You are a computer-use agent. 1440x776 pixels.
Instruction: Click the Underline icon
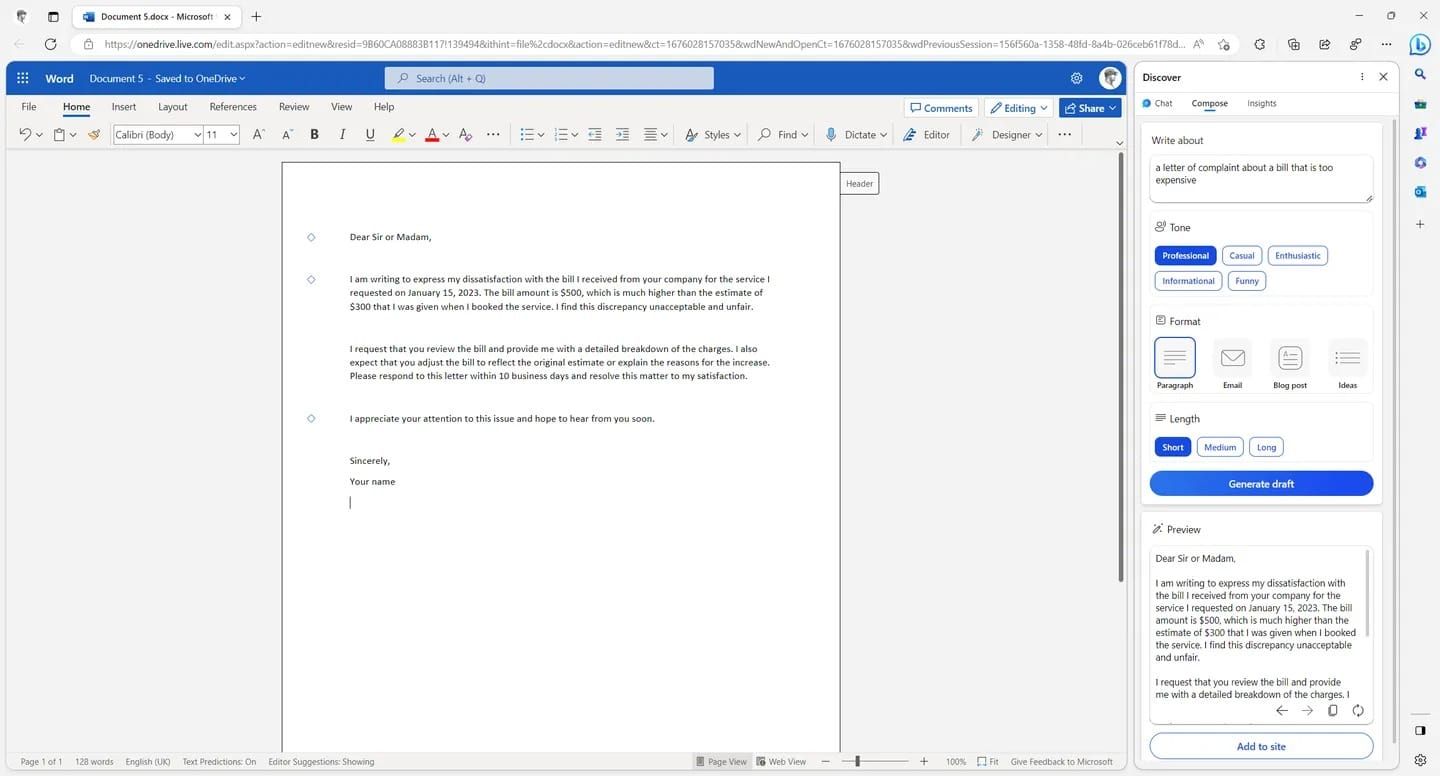pos(370,134)
